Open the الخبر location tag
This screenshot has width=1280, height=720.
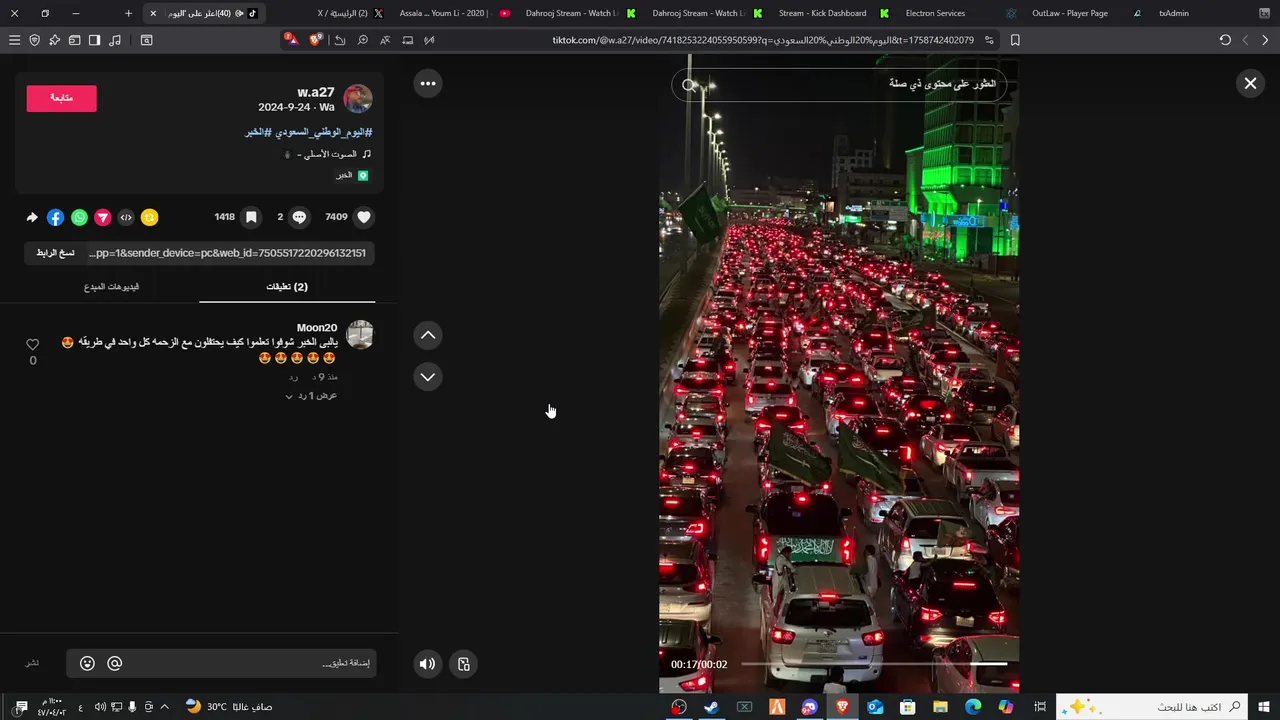click(x=352, y=175)
